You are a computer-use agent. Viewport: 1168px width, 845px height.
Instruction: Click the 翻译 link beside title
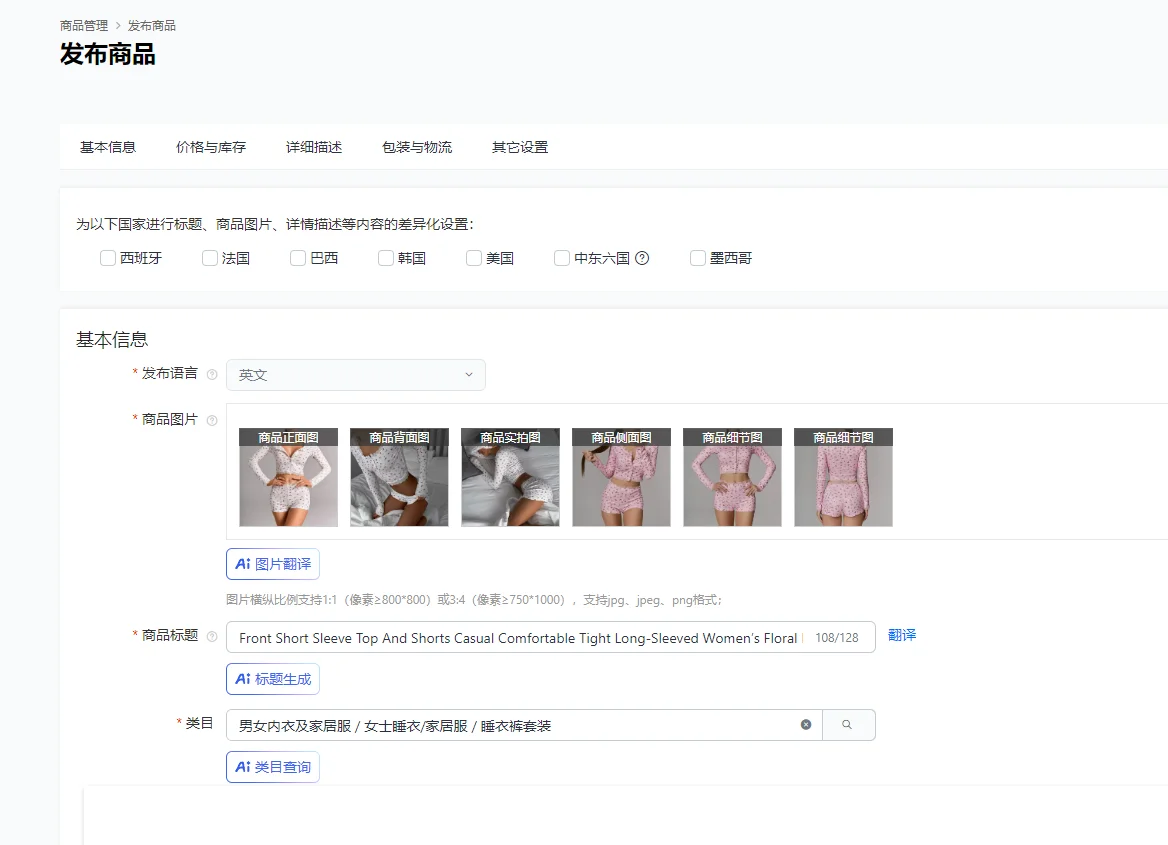click(x=902, y=635)
